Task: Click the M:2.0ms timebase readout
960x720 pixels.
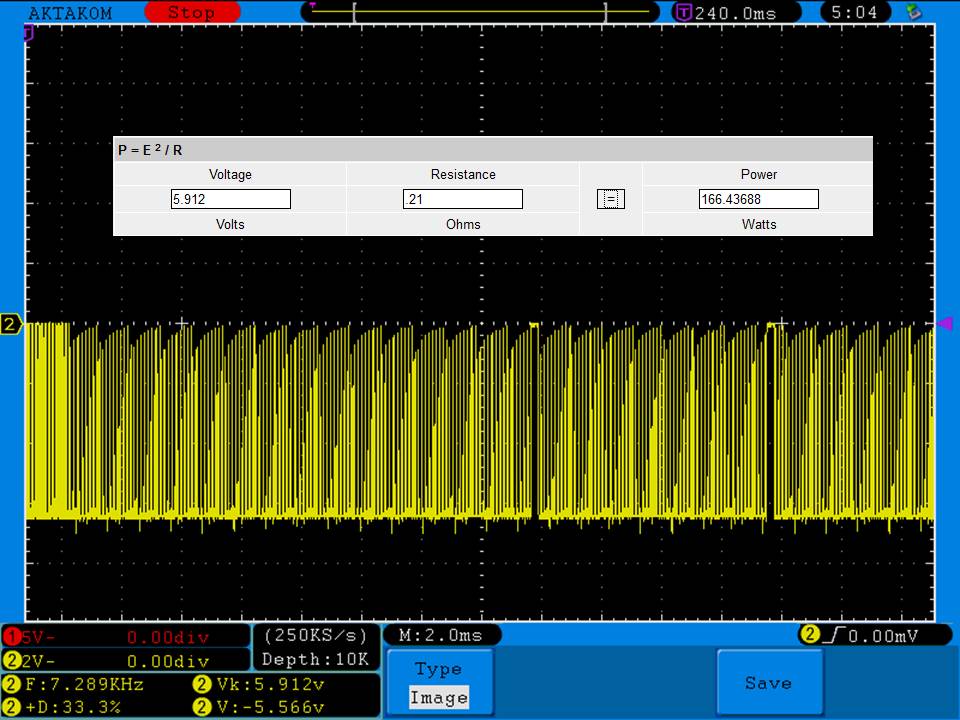Action: pos(440,635)
